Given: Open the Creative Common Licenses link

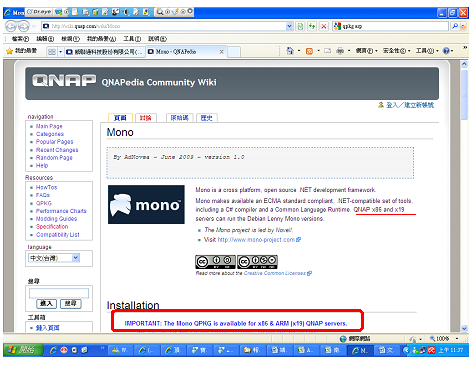Looking at the screenshot, I should 275,273.
